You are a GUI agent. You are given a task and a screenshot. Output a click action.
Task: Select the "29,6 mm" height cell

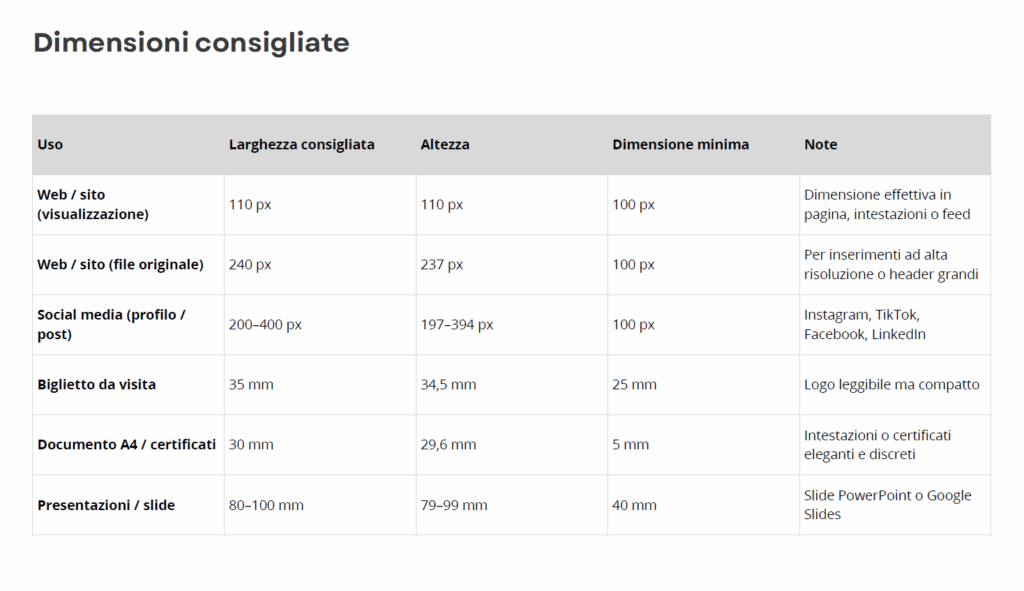tap(448, 445)
